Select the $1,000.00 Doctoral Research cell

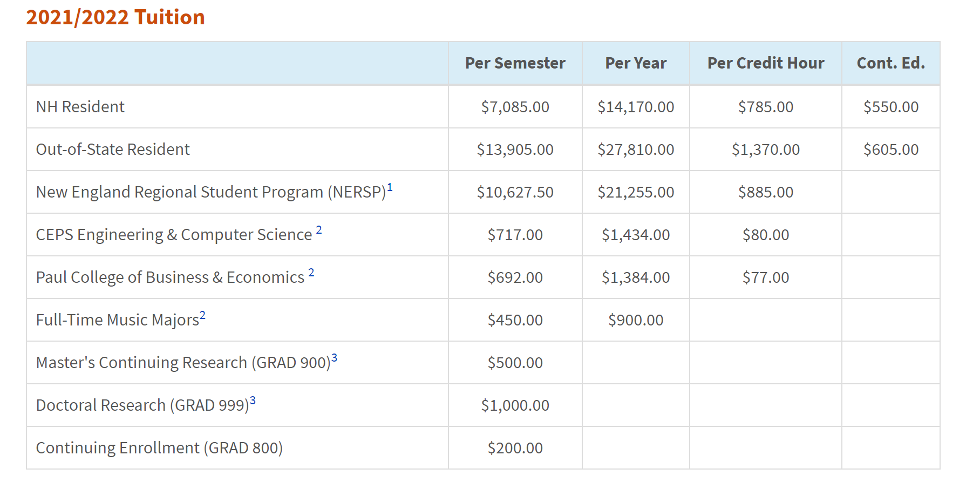[x=515, y=405]
